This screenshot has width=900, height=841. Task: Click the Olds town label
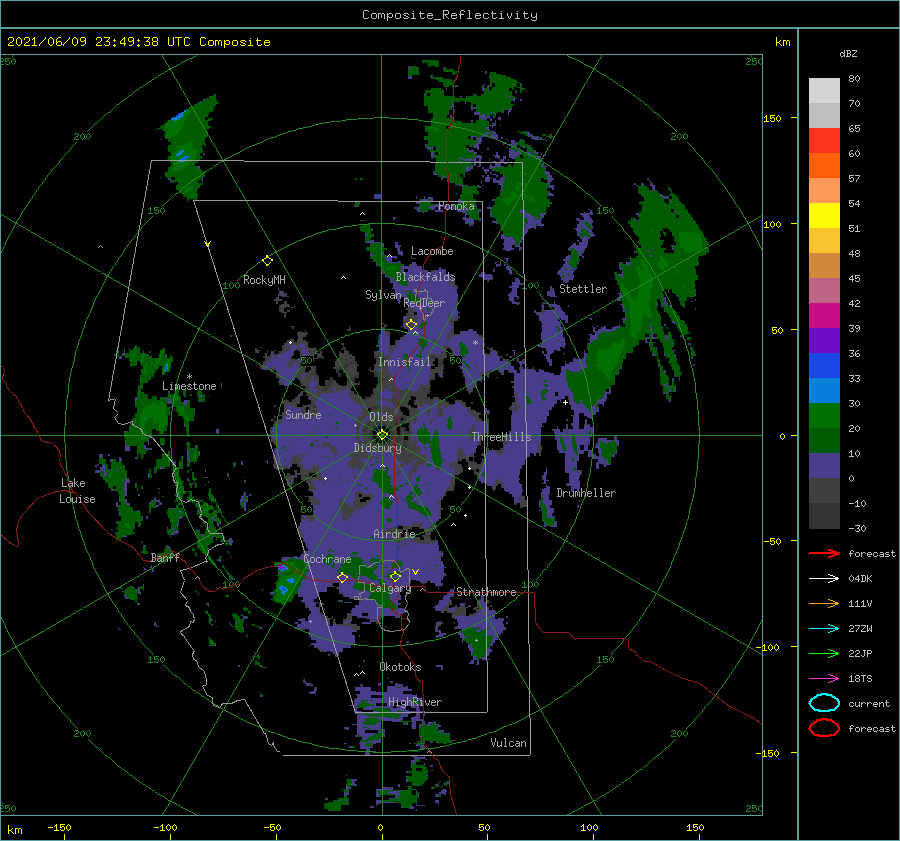click(381, 417)
